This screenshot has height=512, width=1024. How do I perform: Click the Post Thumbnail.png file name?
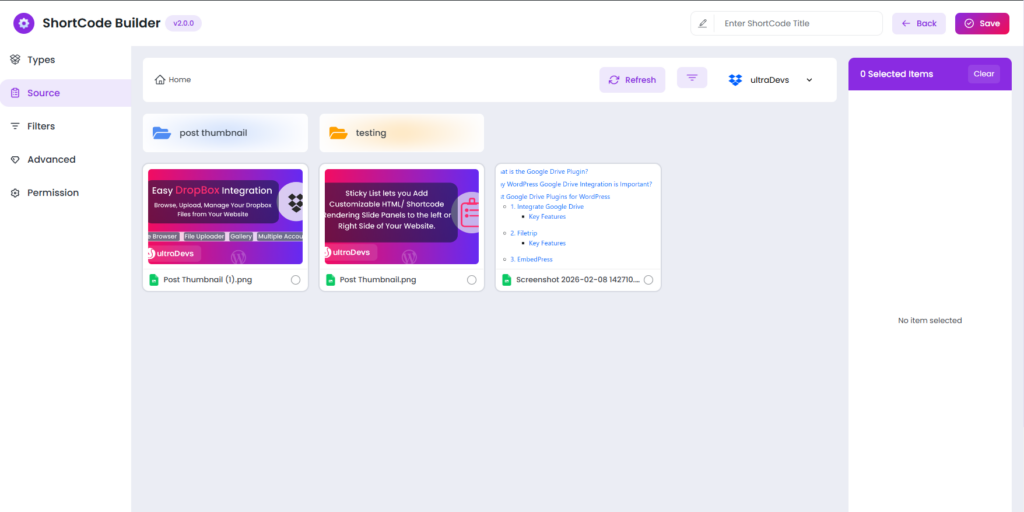(x=378, y=280)
